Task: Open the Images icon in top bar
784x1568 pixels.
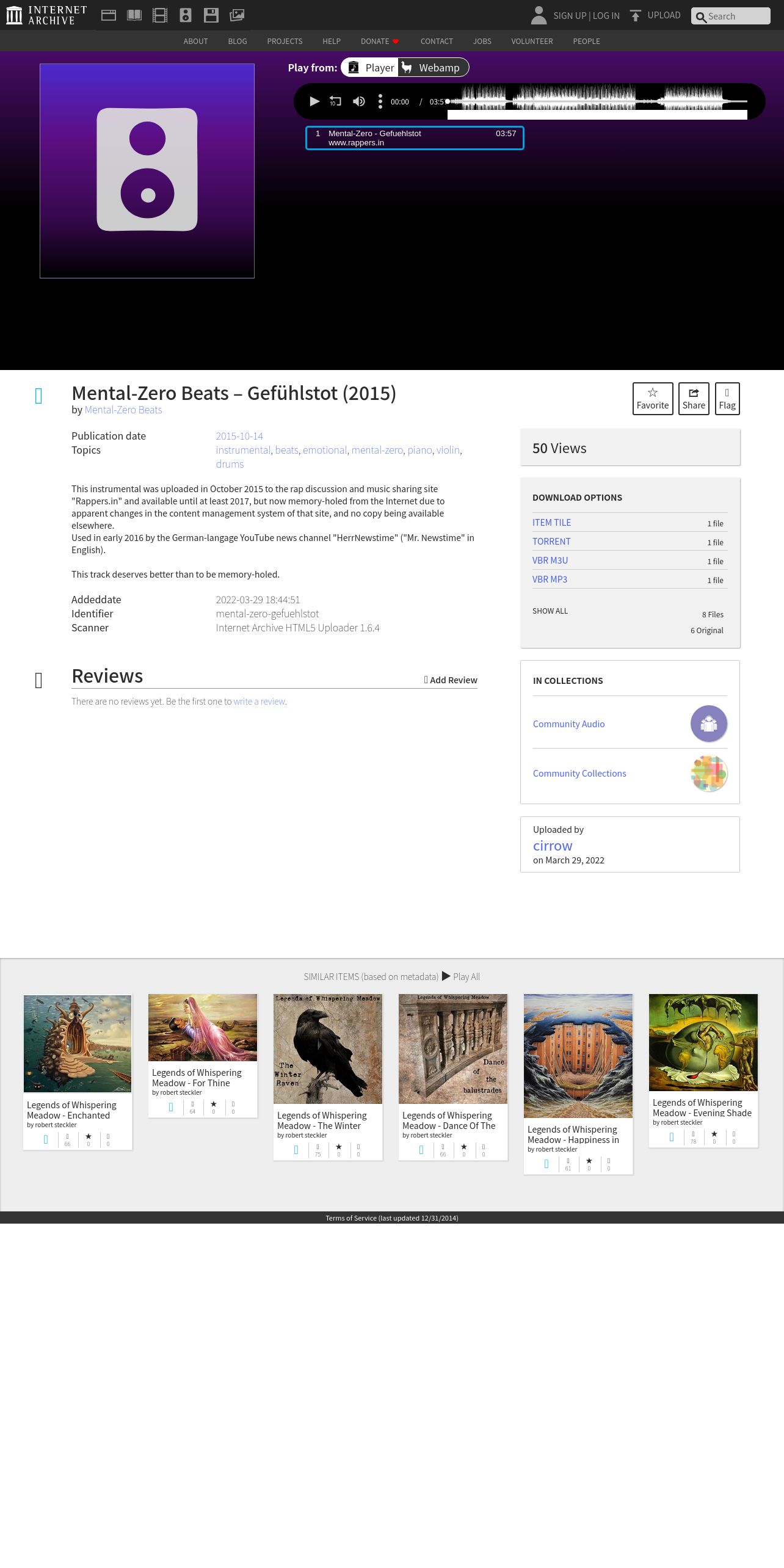Action: click(237, 15)
